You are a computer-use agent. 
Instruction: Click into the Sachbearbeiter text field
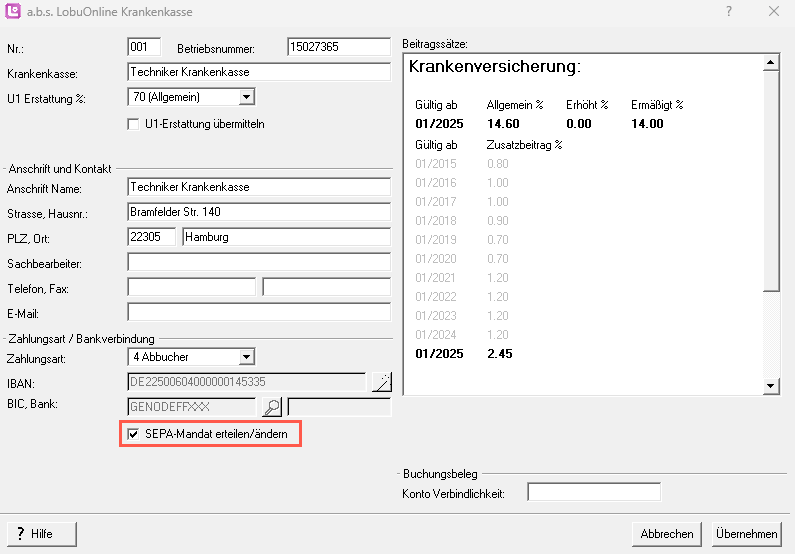tap(259, 263)
